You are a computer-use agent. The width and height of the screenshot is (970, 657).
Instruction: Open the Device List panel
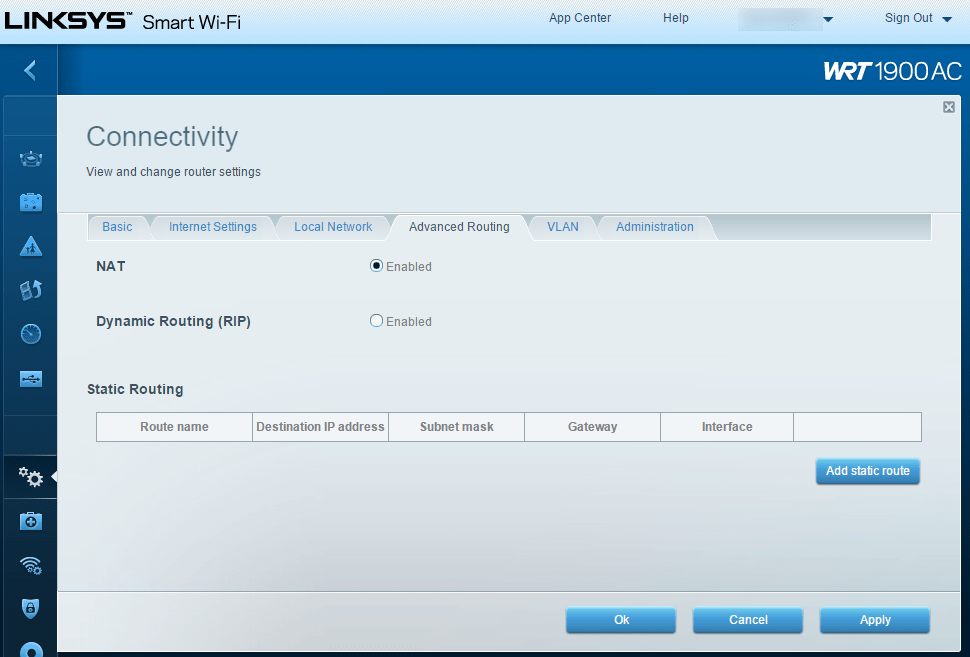pos(30,157)
